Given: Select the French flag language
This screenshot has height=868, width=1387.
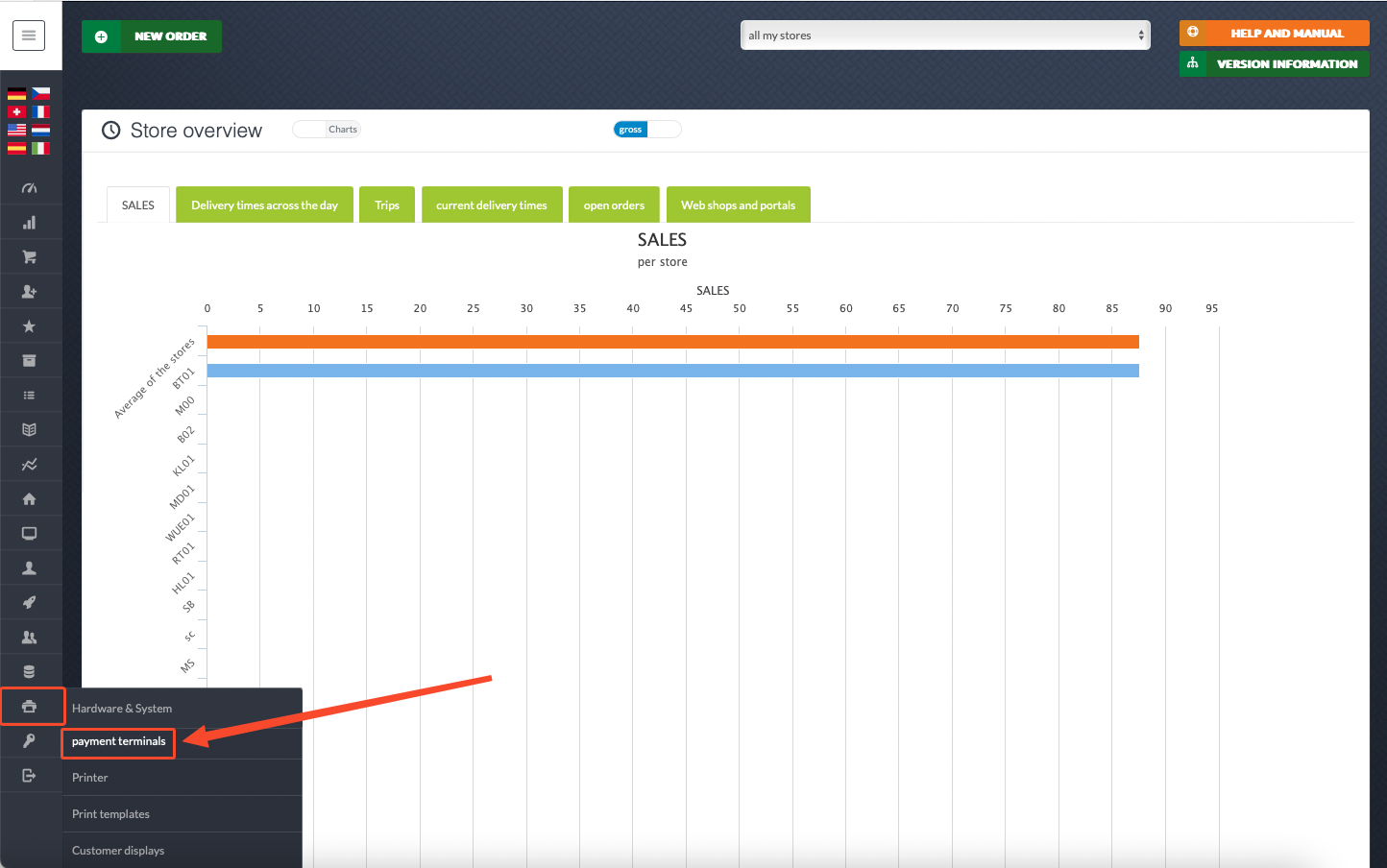Looking at the screenshot, I should click(40, 112).
